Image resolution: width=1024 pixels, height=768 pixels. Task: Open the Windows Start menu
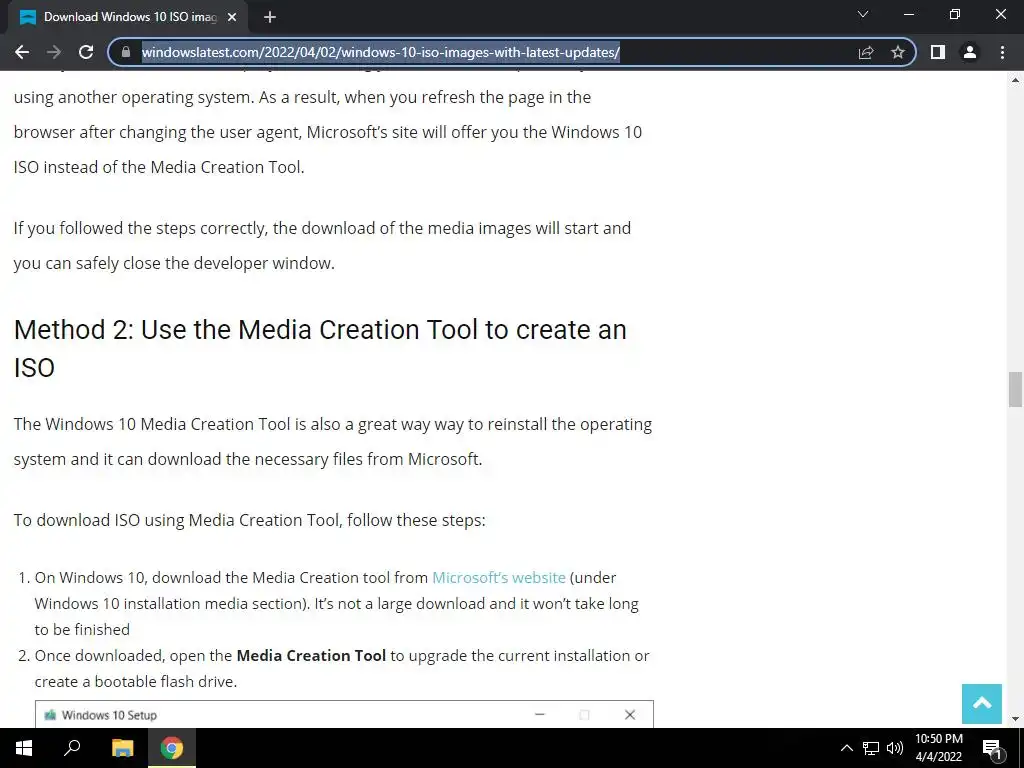click(24, 748)
